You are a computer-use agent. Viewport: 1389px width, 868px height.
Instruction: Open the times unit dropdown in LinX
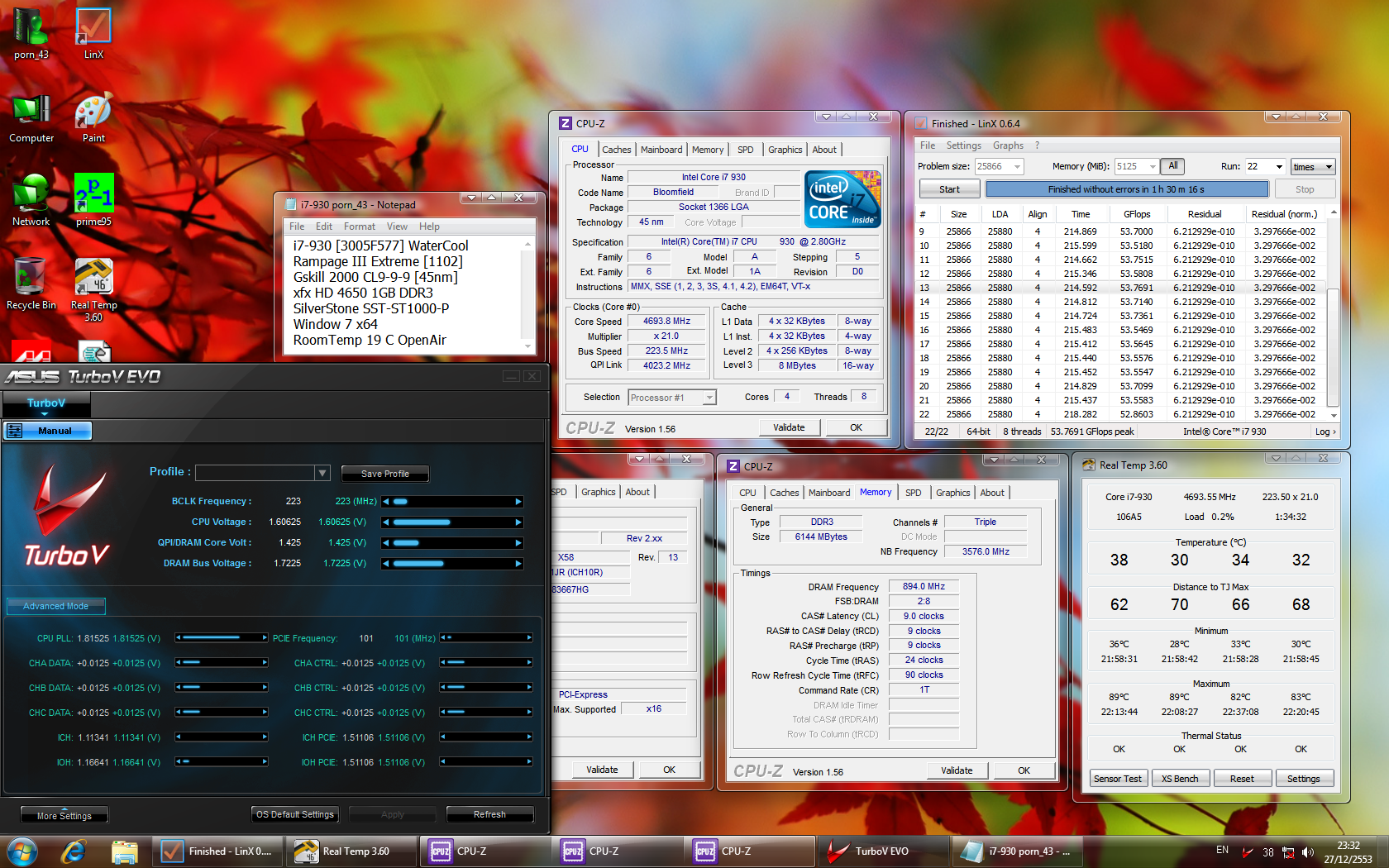tap(1313, 167)
